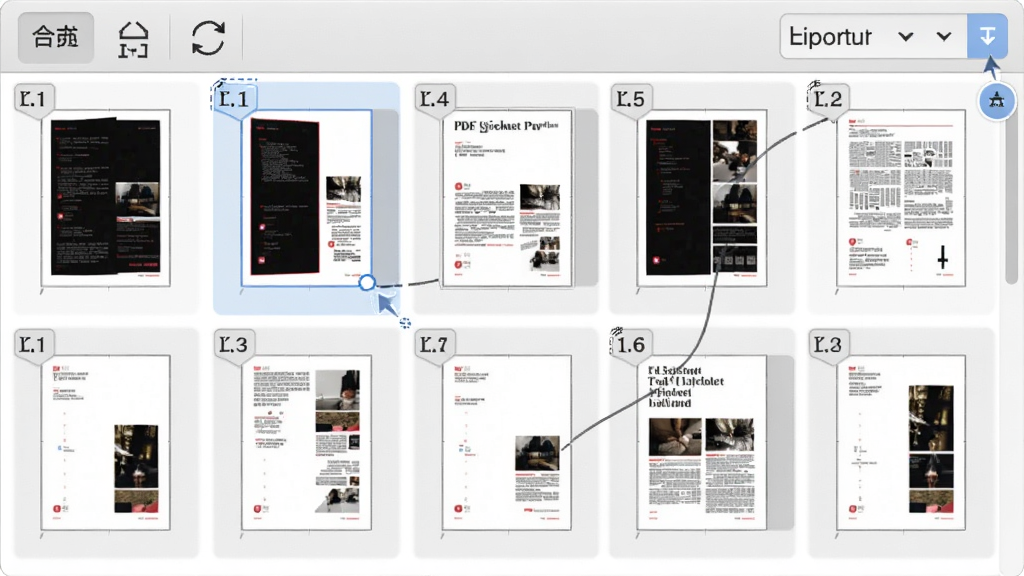This screenshot has height=576, width=1024.
Task: Select the L.5 dark page thumbnail
Action: point(702,198)
